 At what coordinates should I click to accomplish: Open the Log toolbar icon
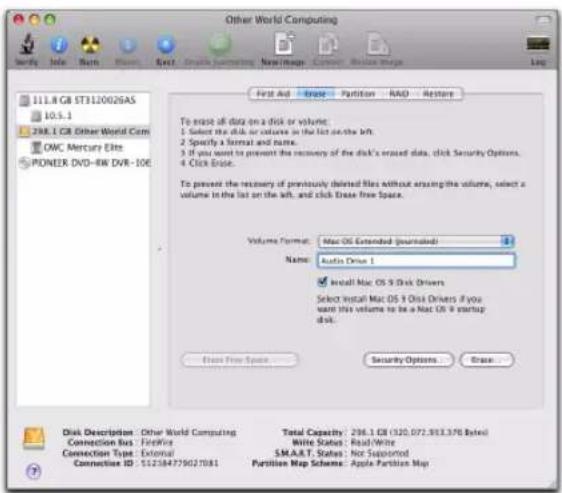click(x=538, y=44)
